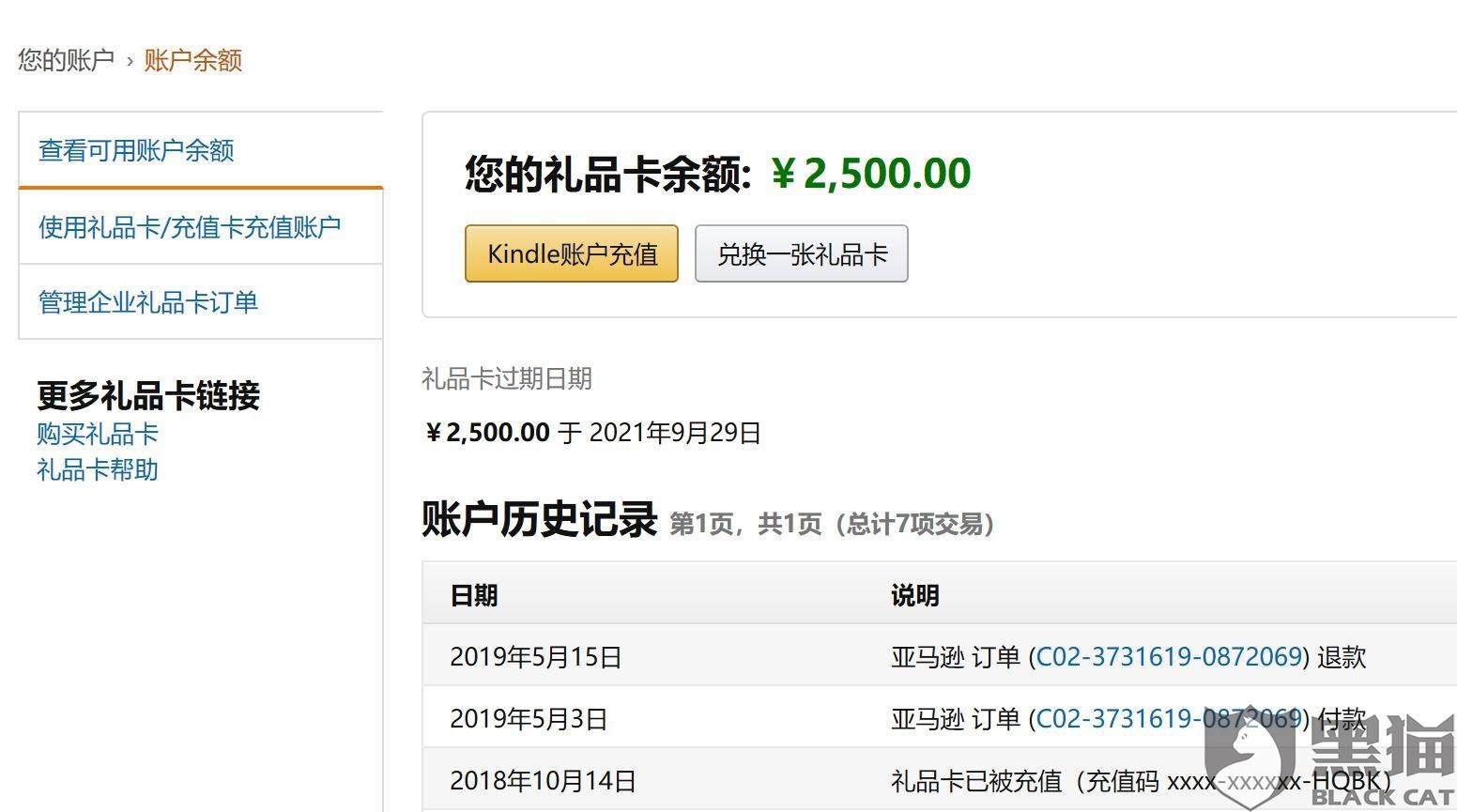Select the 查看可用账户余额 tab
Image resolution: width=1457 pixels, height=812 pixels.
136,150
